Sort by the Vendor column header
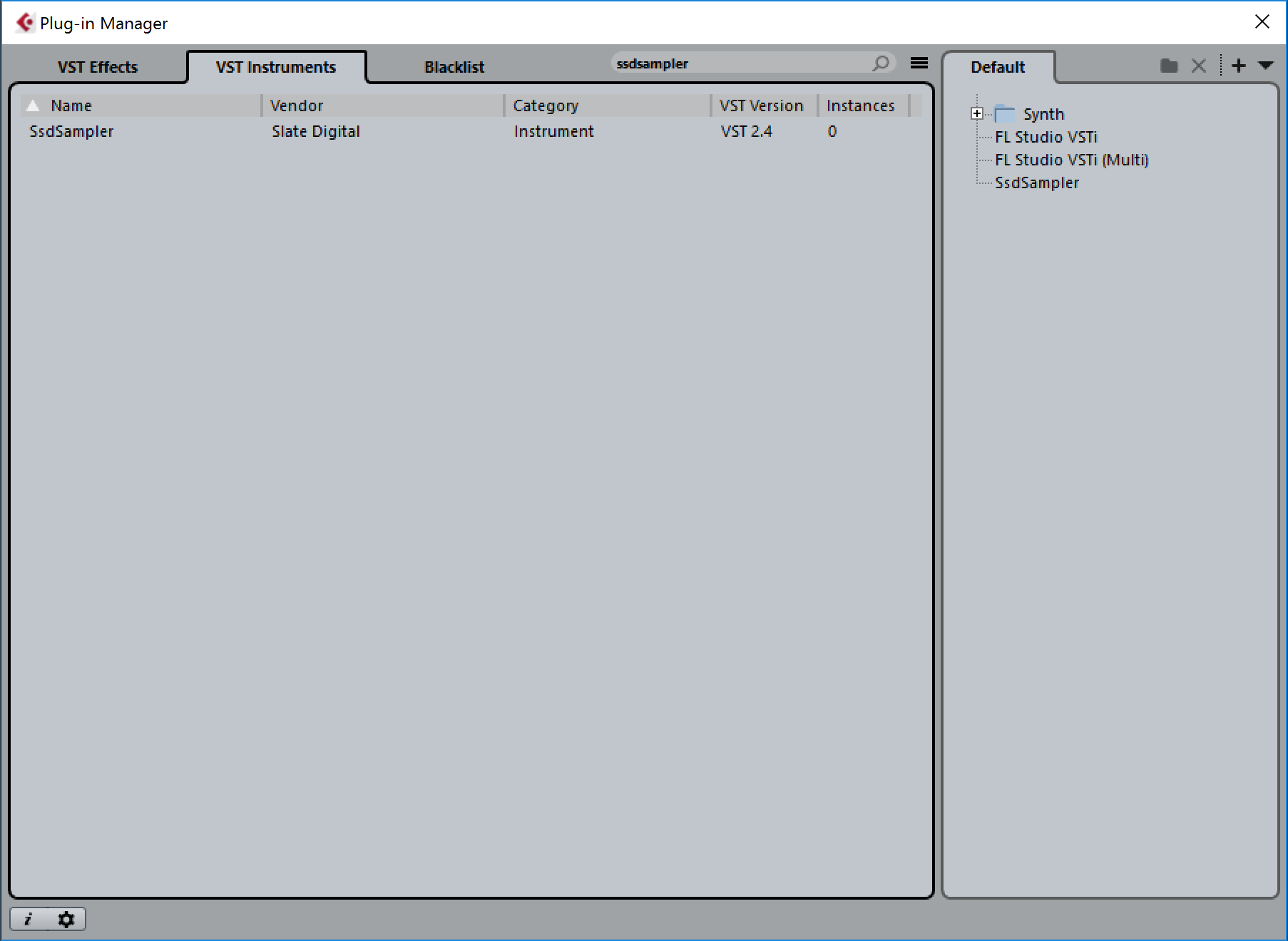Screen dimensions: 1288x941 [383, 106]
